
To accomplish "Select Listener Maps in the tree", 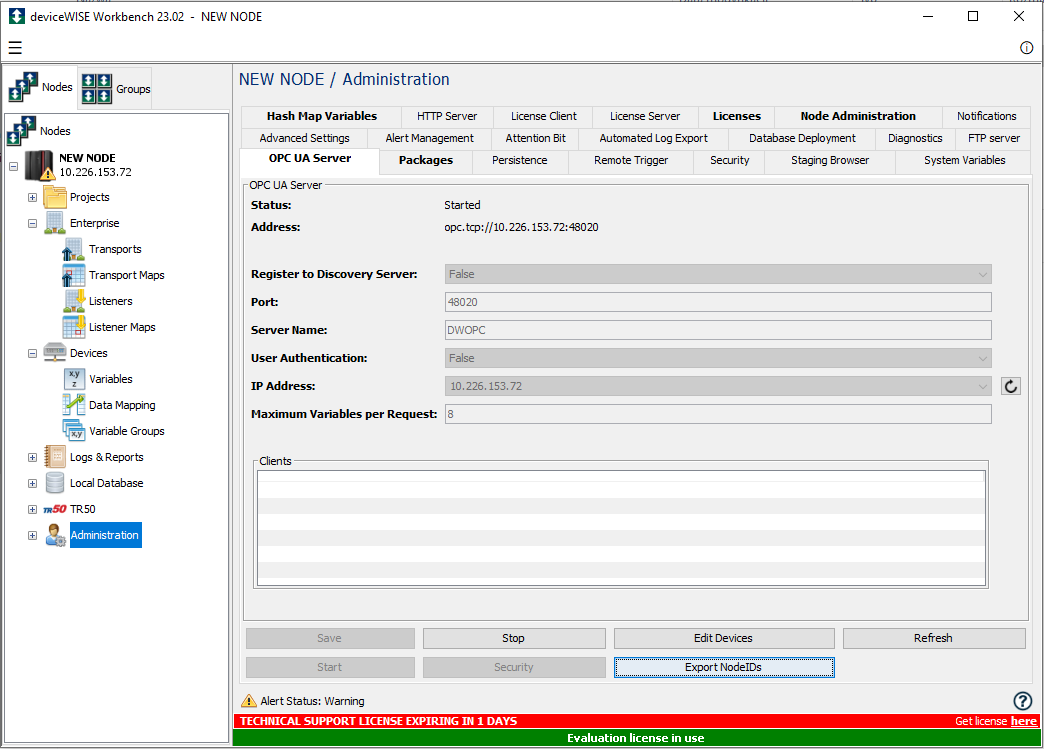I will (x=122, y=327).
